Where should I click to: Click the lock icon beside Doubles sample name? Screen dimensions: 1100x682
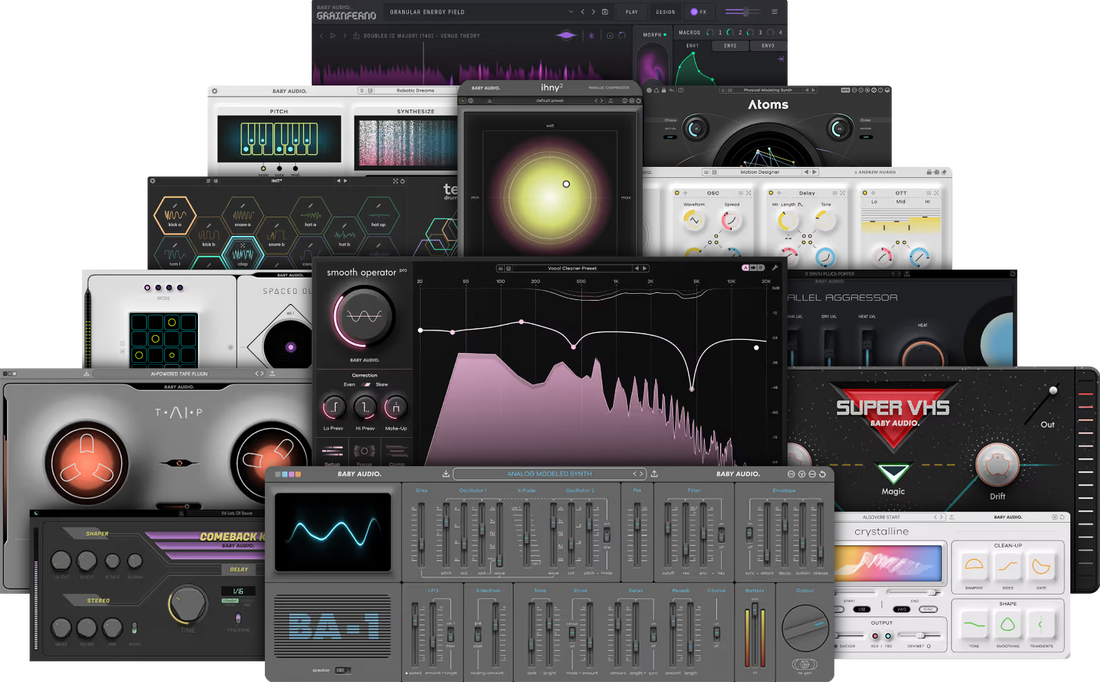coord(356,35)
